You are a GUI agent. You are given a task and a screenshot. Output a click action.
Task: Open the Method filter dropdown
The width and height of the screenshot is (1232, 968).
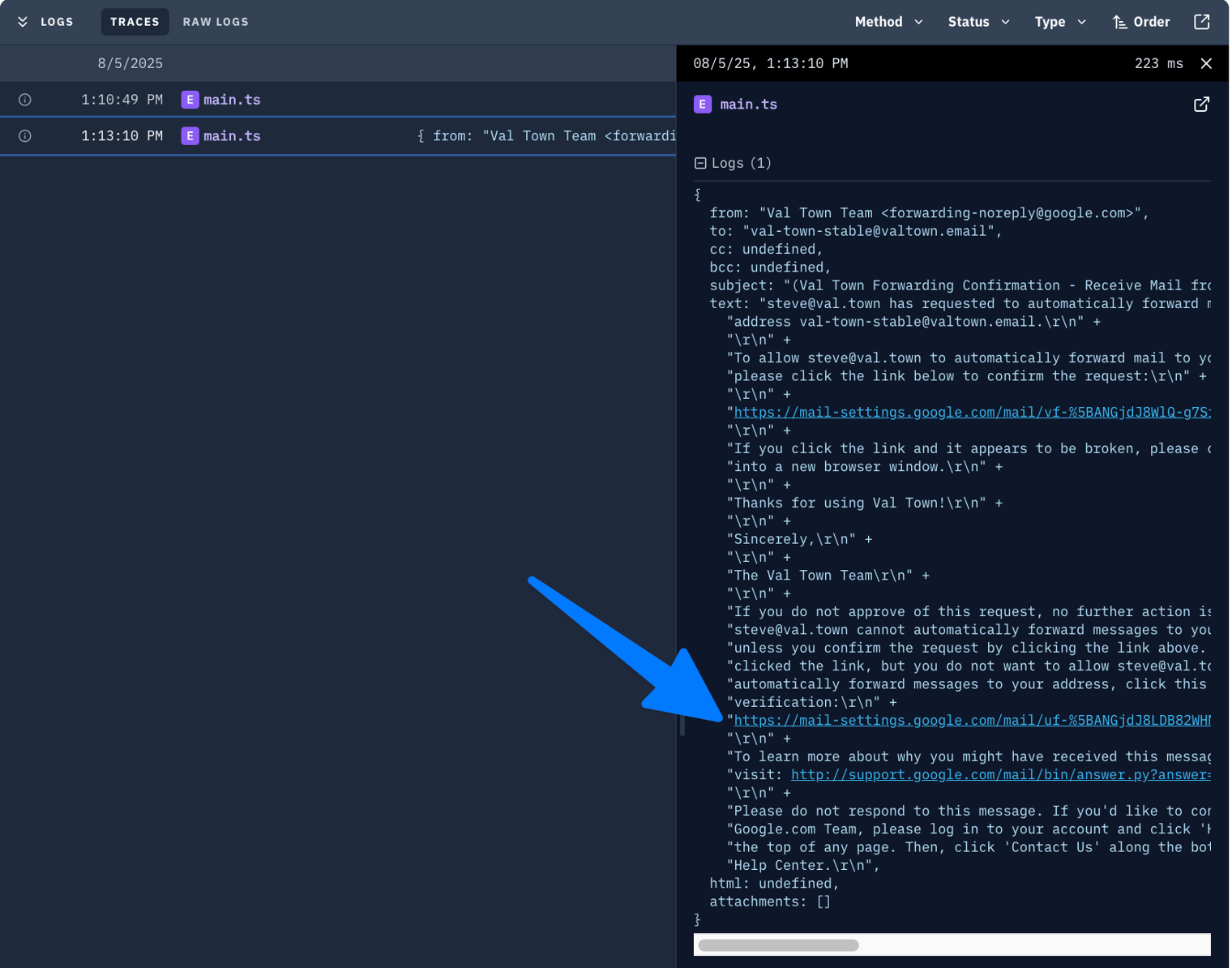tap(888, 22)
